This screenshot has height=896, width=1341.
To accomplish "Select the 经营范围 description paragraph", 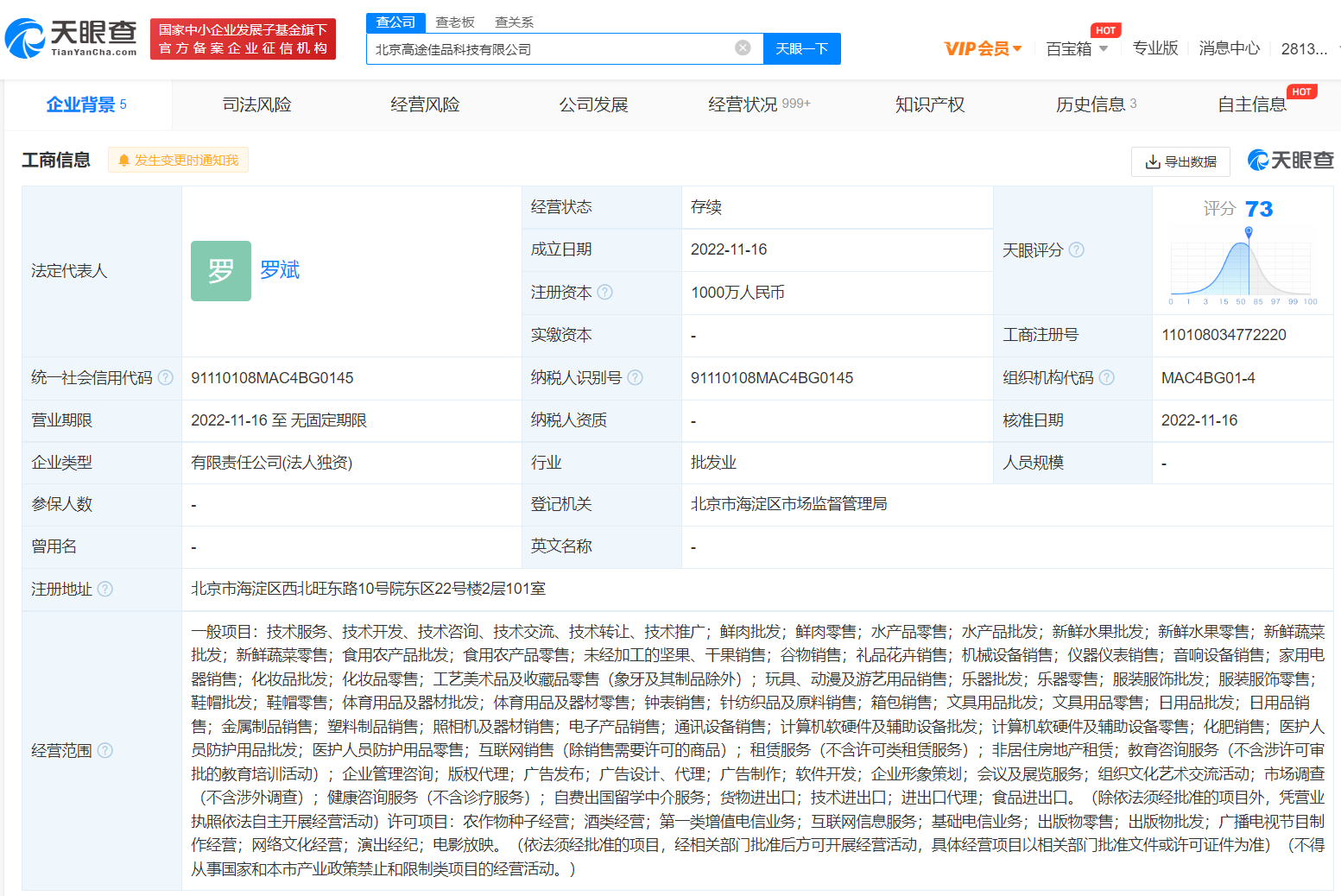I will [x=757, y=750].
